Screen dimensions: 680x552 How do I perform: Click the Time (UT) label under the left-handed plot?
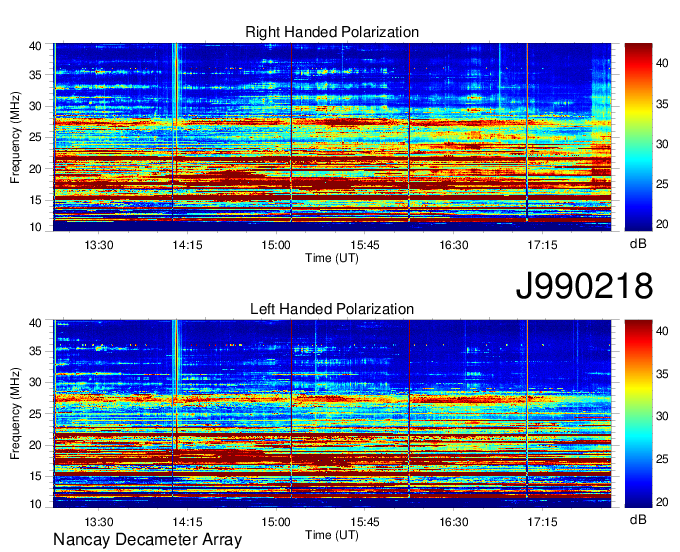click(332, 535)
